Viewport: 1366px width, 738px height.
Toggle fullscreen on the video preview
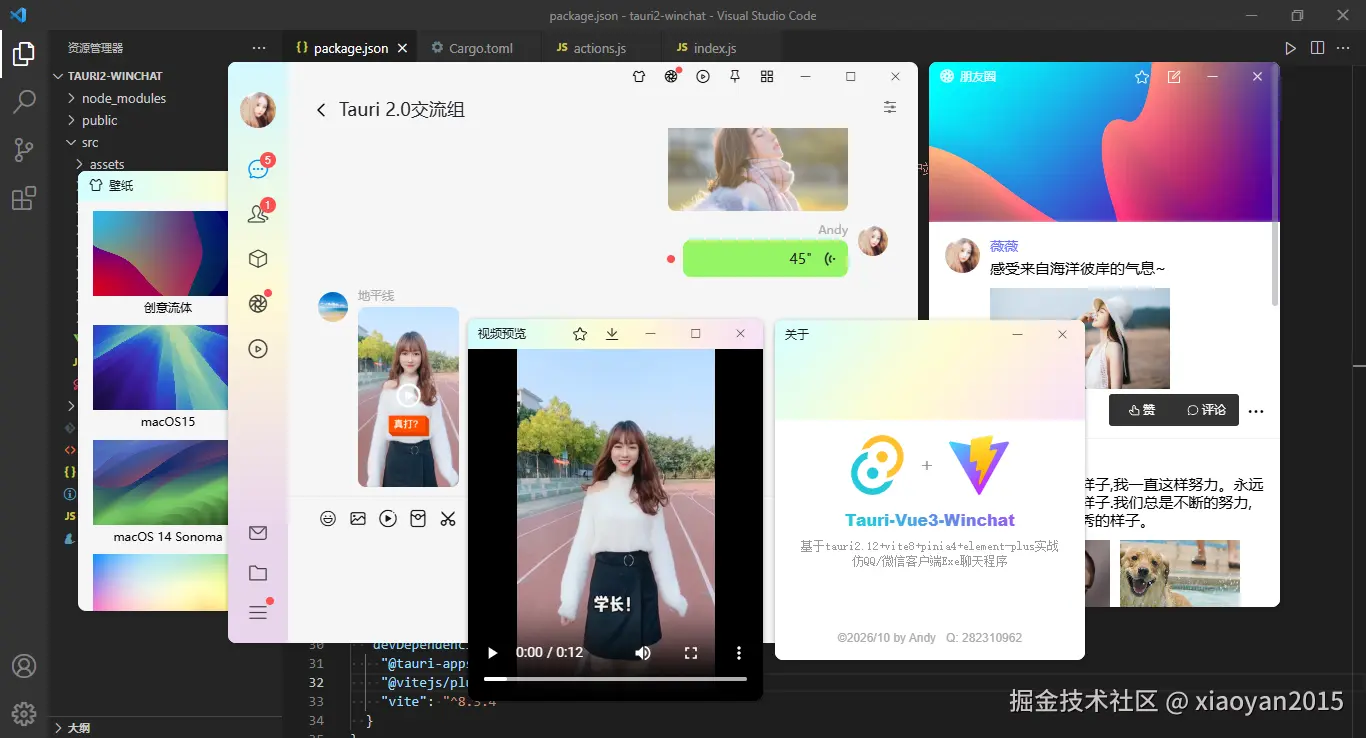point(691,653)
